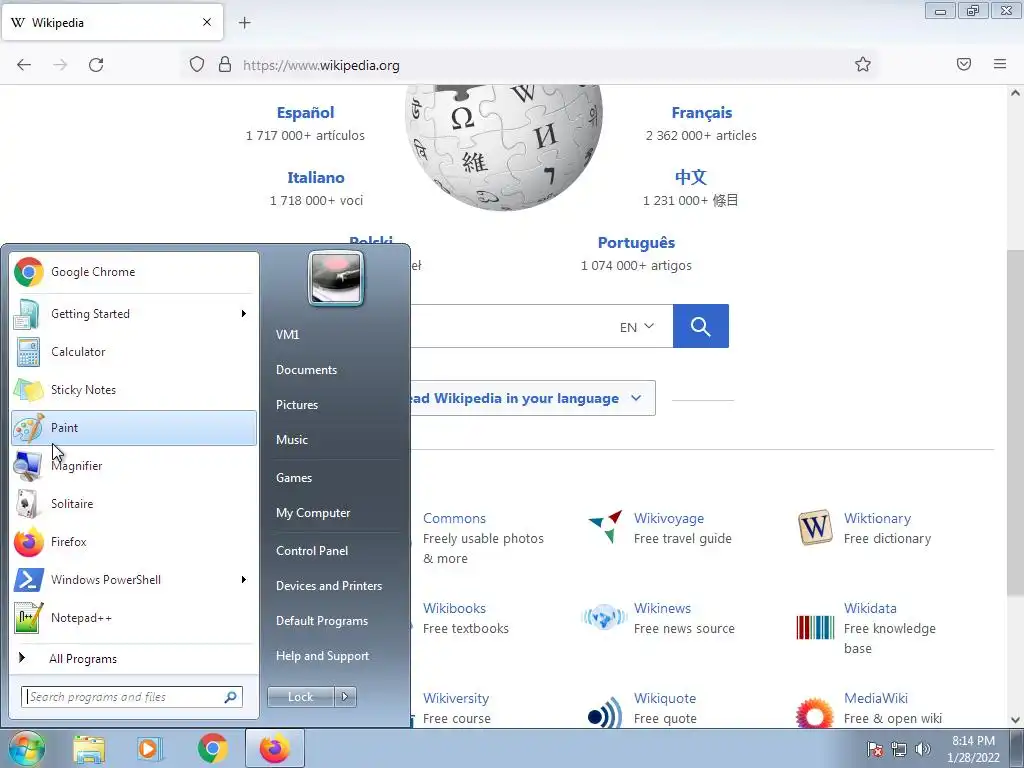Open Magnifier from the Start menu
Image resolution: width=1024 pixels, height=768 pixels.
point(134,466)
